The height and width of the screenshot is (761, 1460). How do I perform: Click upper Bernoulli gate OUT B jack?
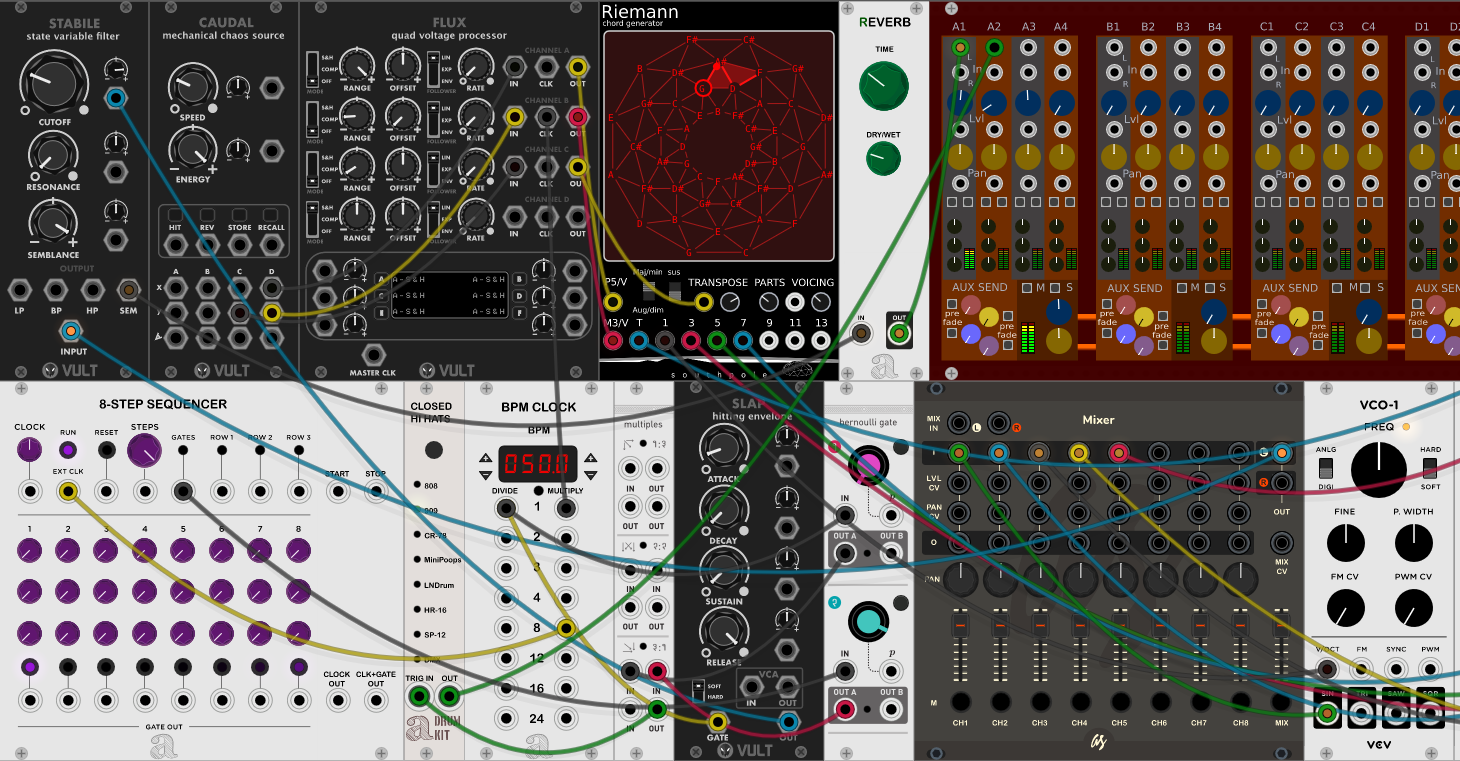pos(893,552)
